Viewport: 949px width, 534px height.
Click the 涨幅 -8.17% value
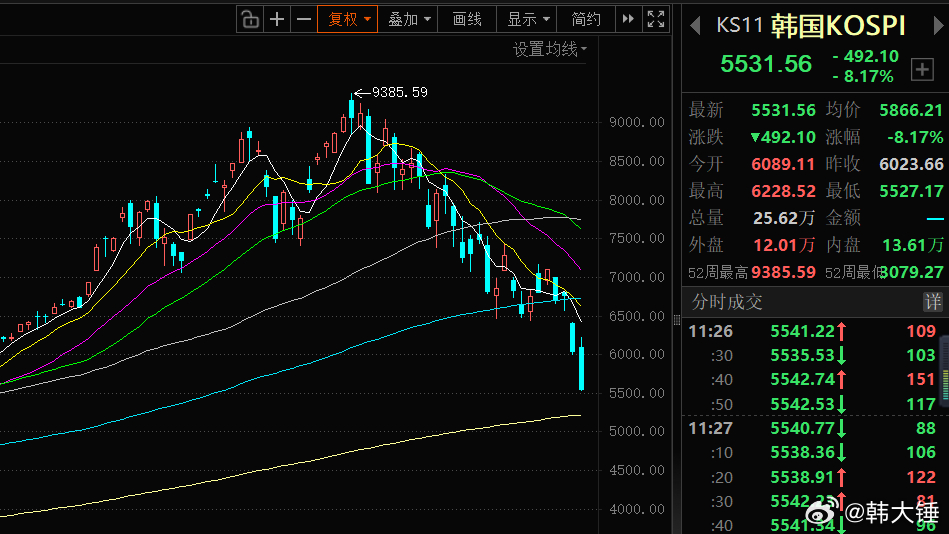[x=915, y=137]
